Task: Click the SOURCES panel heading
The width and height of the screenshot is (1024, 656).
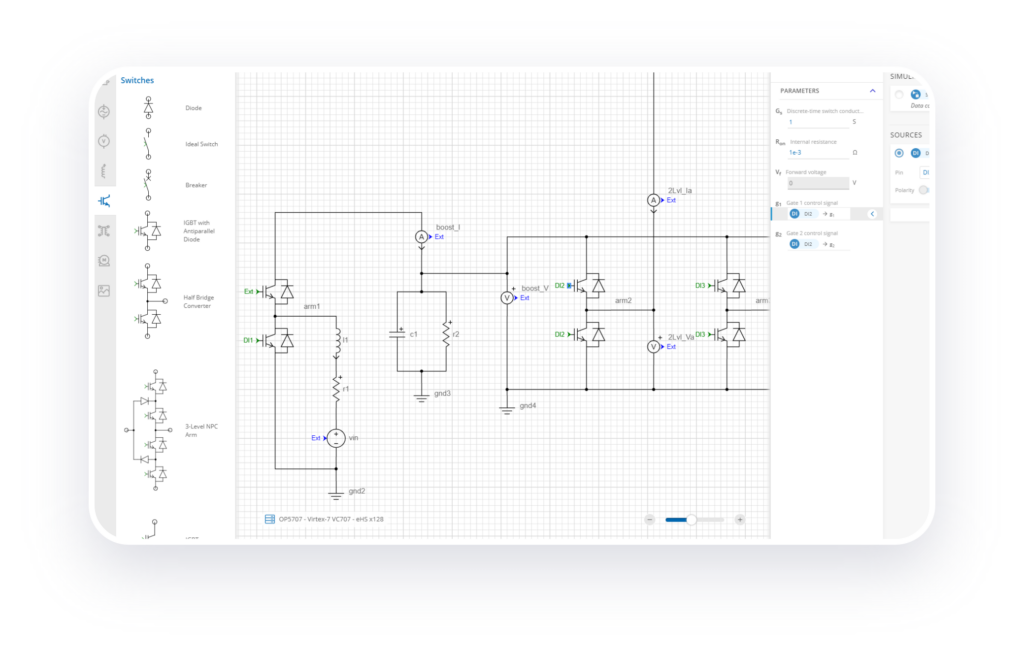Action: (x=906, y=135)
